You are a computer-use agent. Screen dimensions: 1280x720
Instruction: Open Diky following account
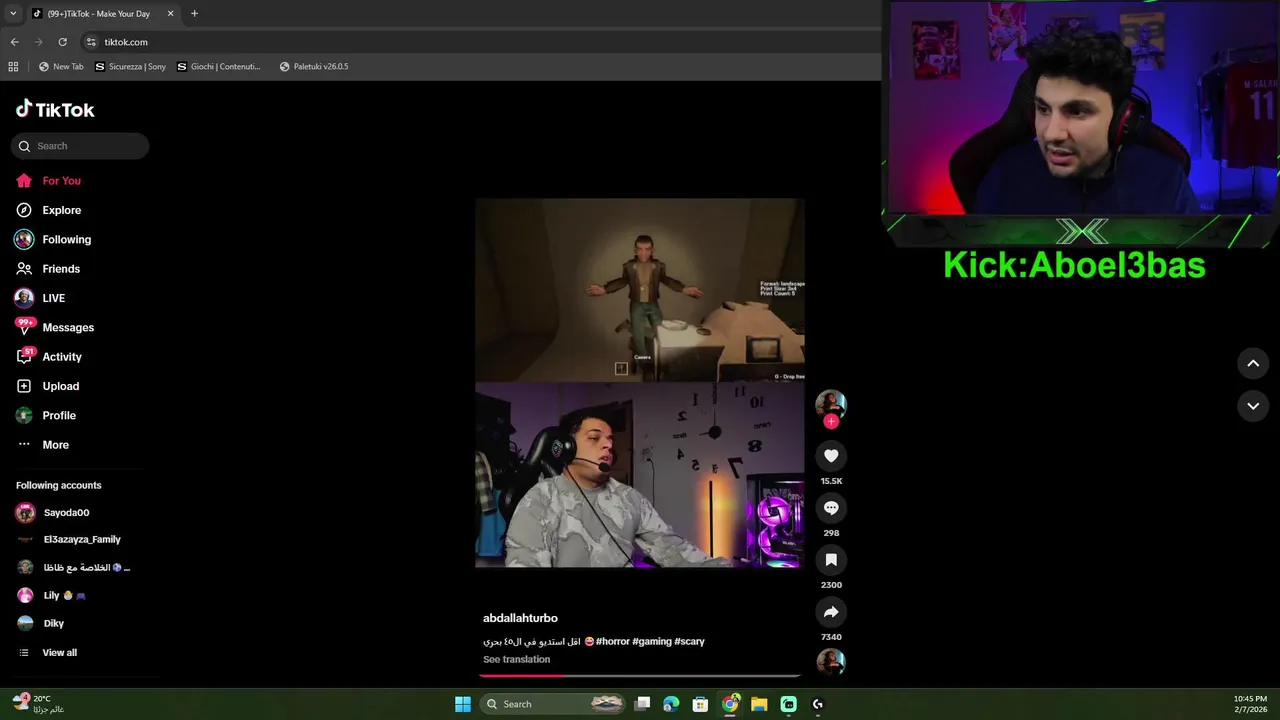[x=40, y=623]
